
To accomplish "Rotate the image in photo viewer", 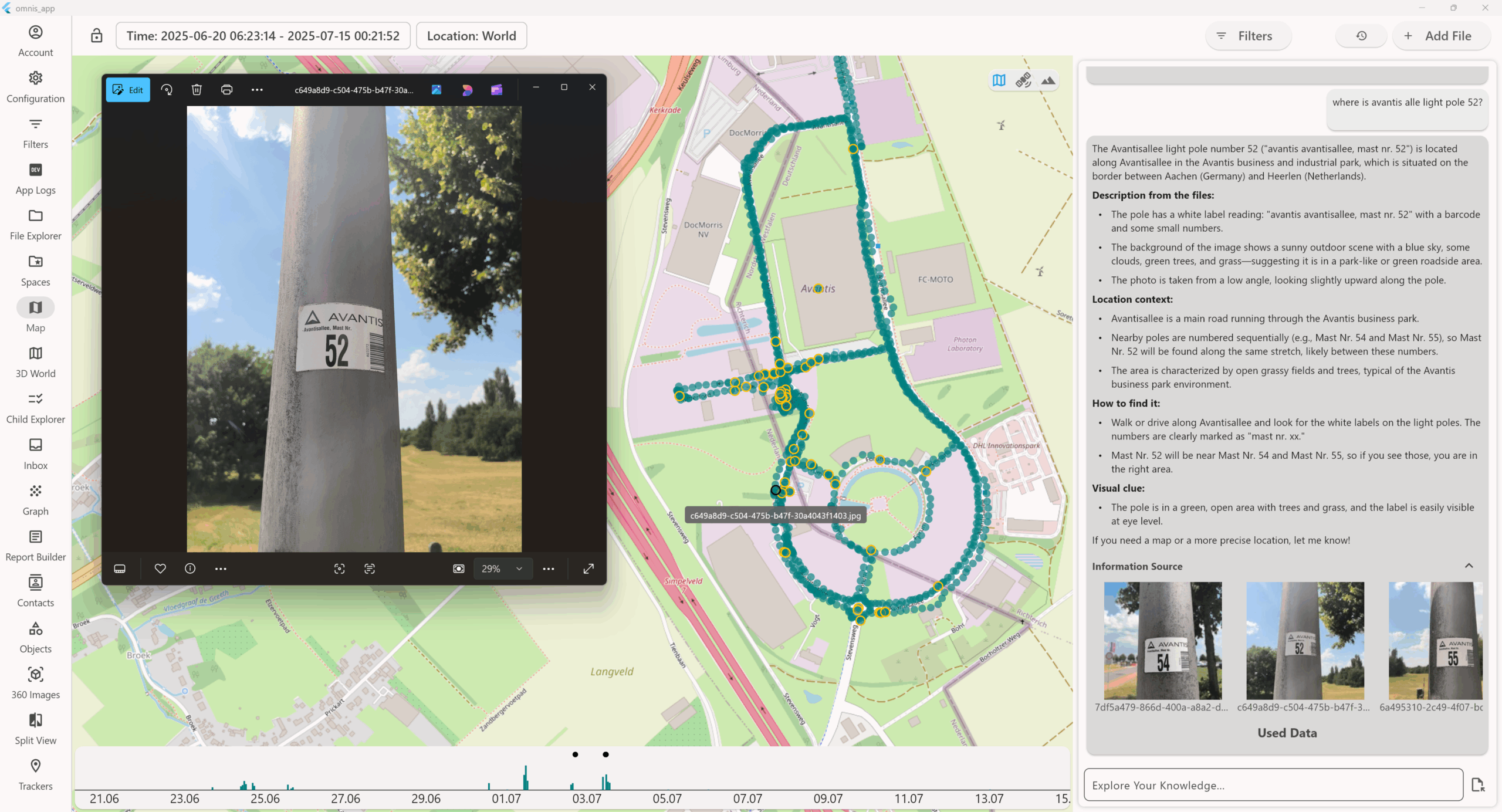I will [167, 90].
